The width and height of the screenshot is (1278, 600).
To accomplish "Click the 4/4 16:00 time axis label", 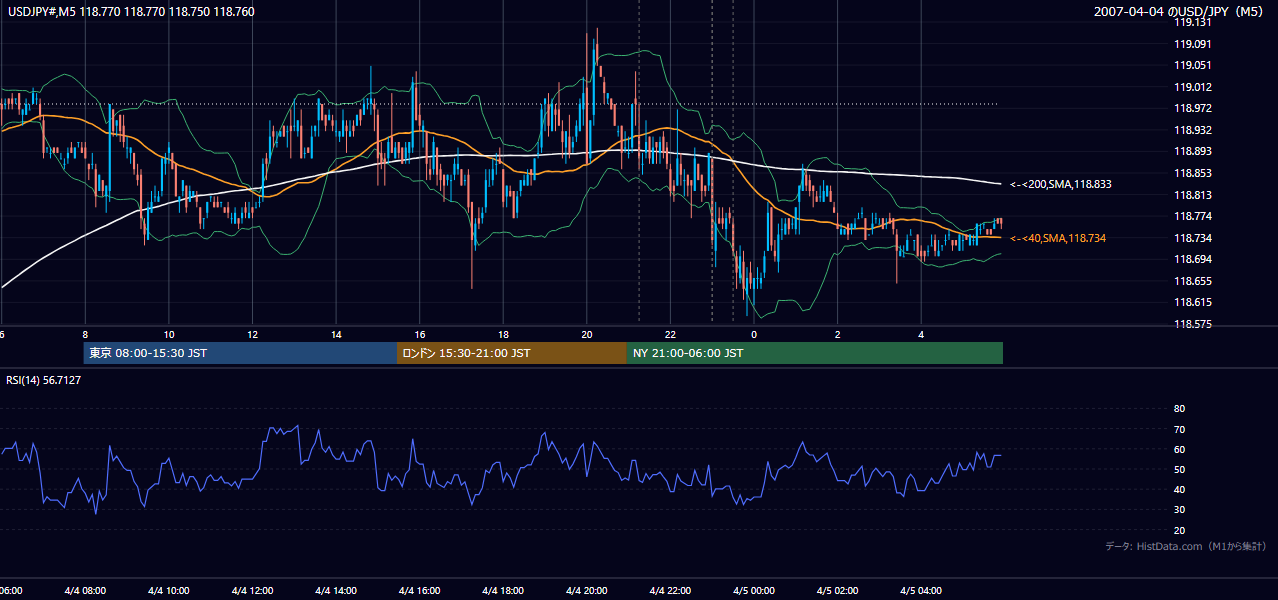I will 420,591.
